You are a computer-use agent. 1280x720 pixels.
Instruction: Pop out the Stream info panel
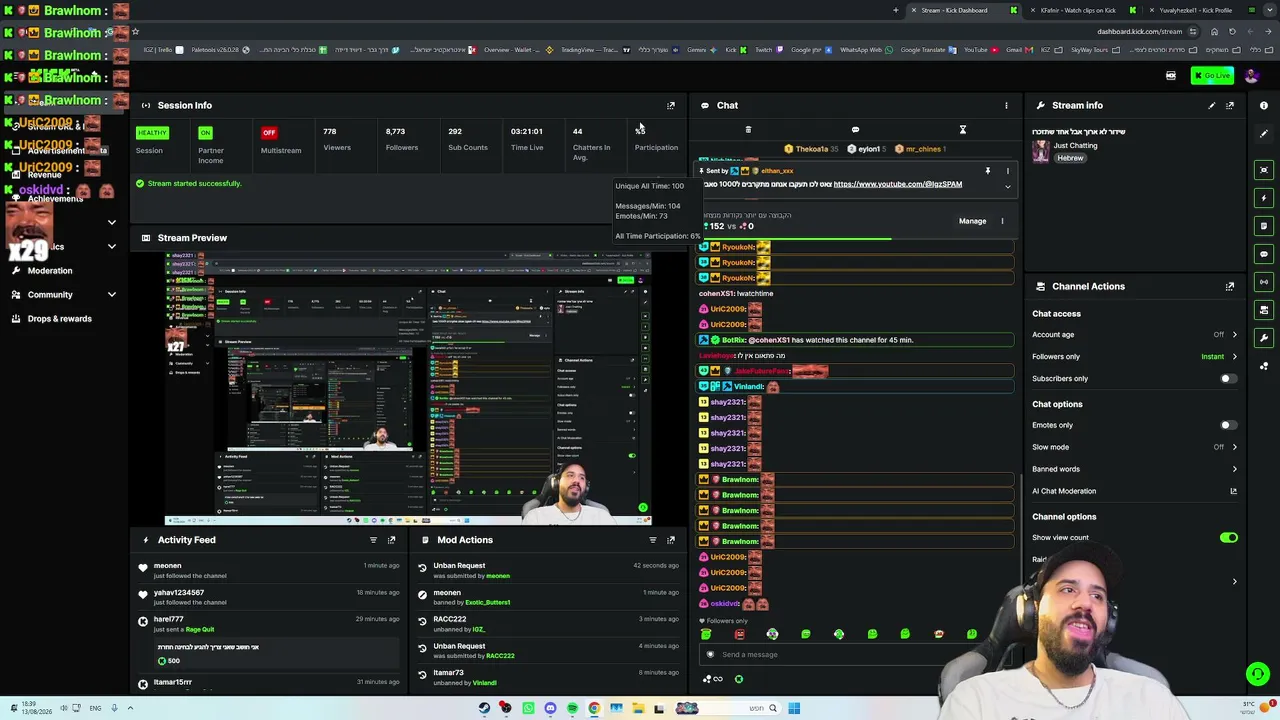point(1230,105)
